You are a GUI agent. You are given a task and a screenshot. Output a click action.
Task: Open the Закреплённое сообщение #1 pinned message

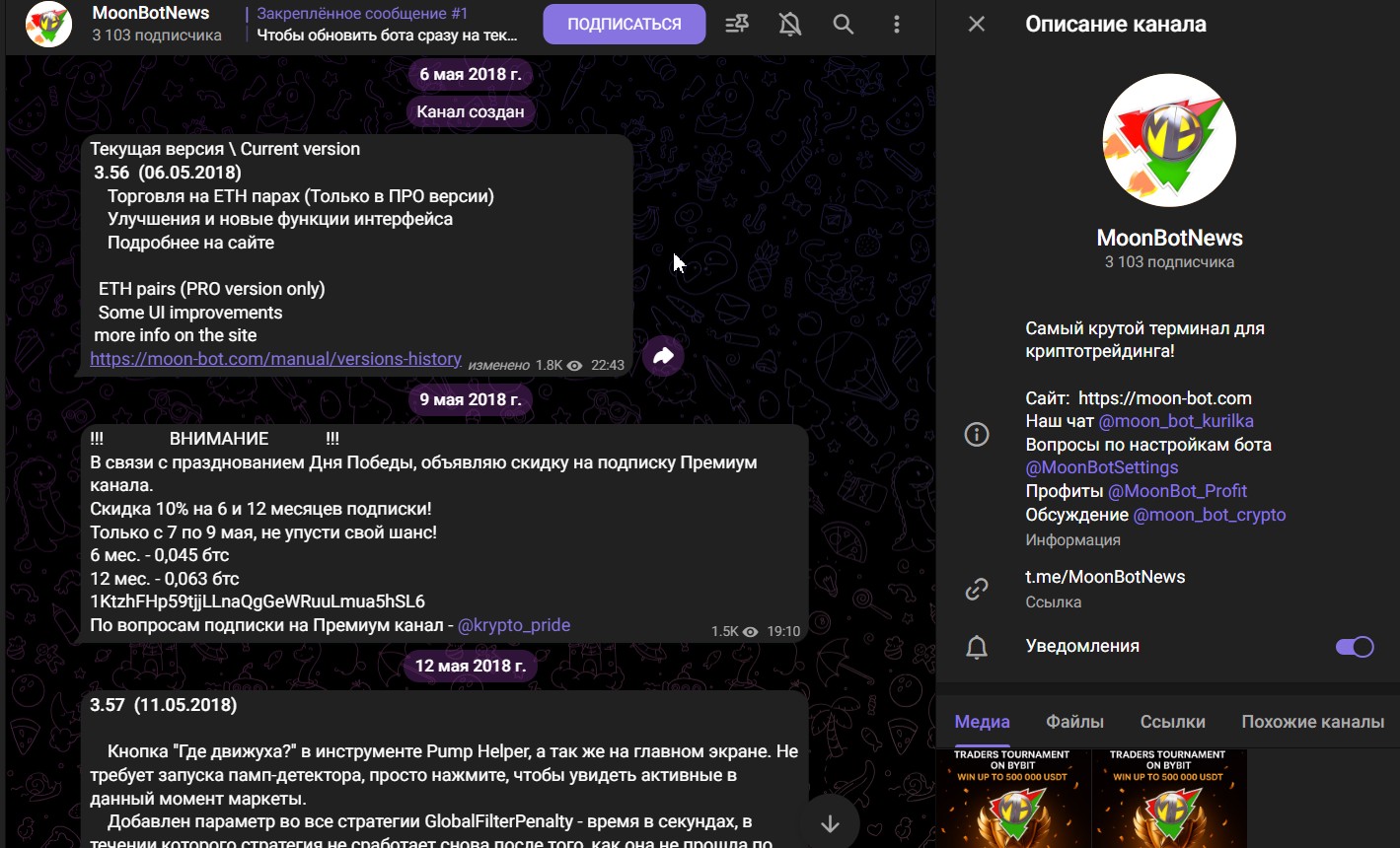(x=388, y=25)
